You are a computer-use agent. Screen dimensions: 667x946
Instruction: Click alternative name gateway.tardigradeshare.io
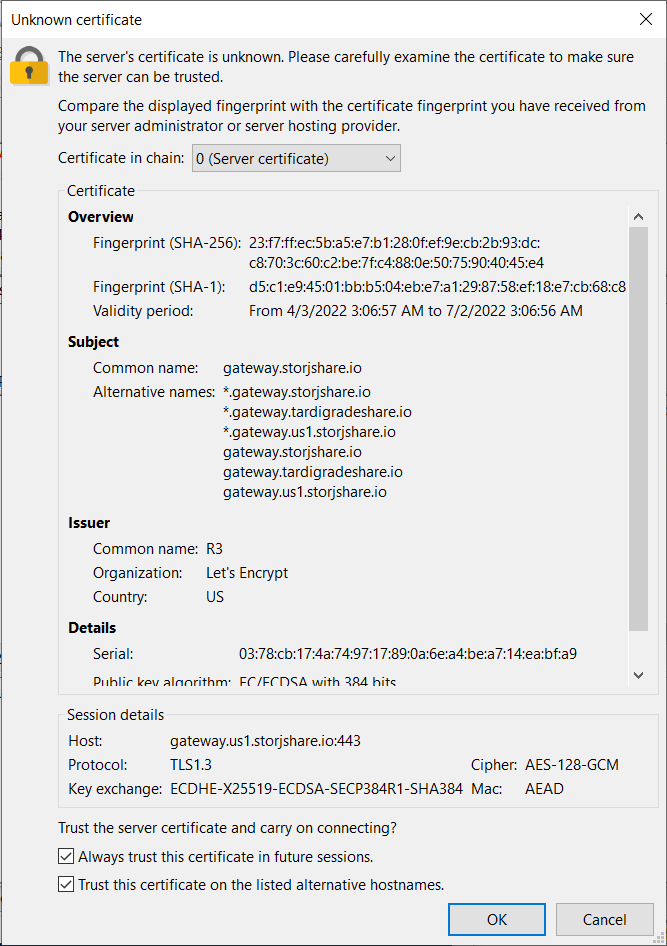coord(313,472)
